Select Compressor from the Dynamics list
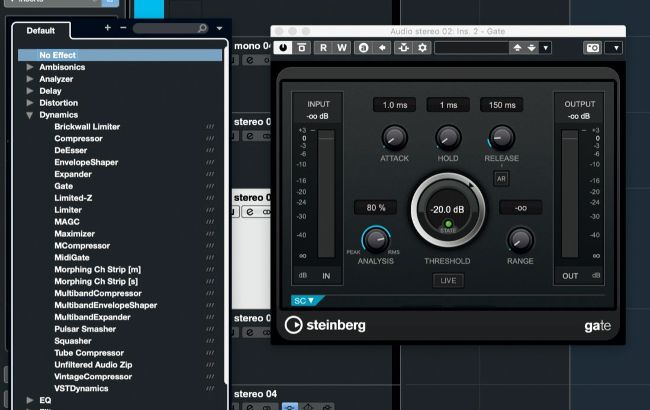Screen dimensions: 650x410 coord(78,138)
